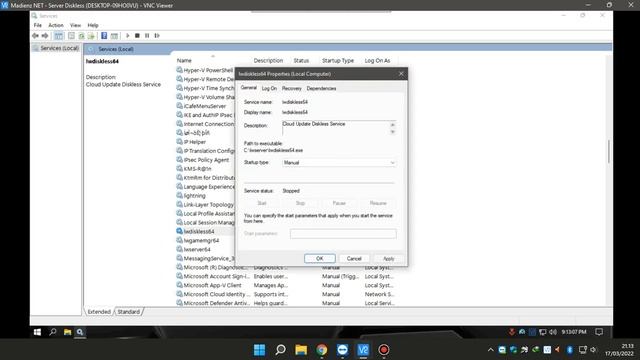640x360 pixels.
Task: Click the Stop Service square icon
Action: point(137,36)
